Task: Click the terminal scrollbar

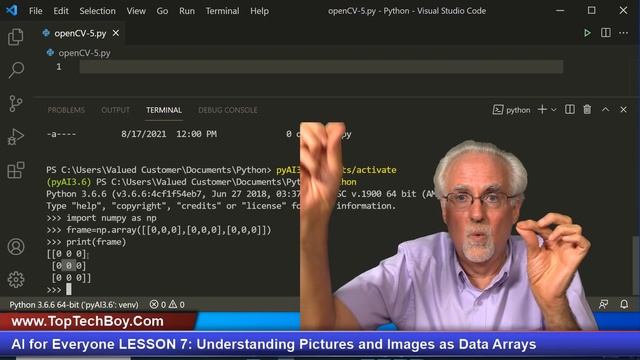Action: (636, 265)
